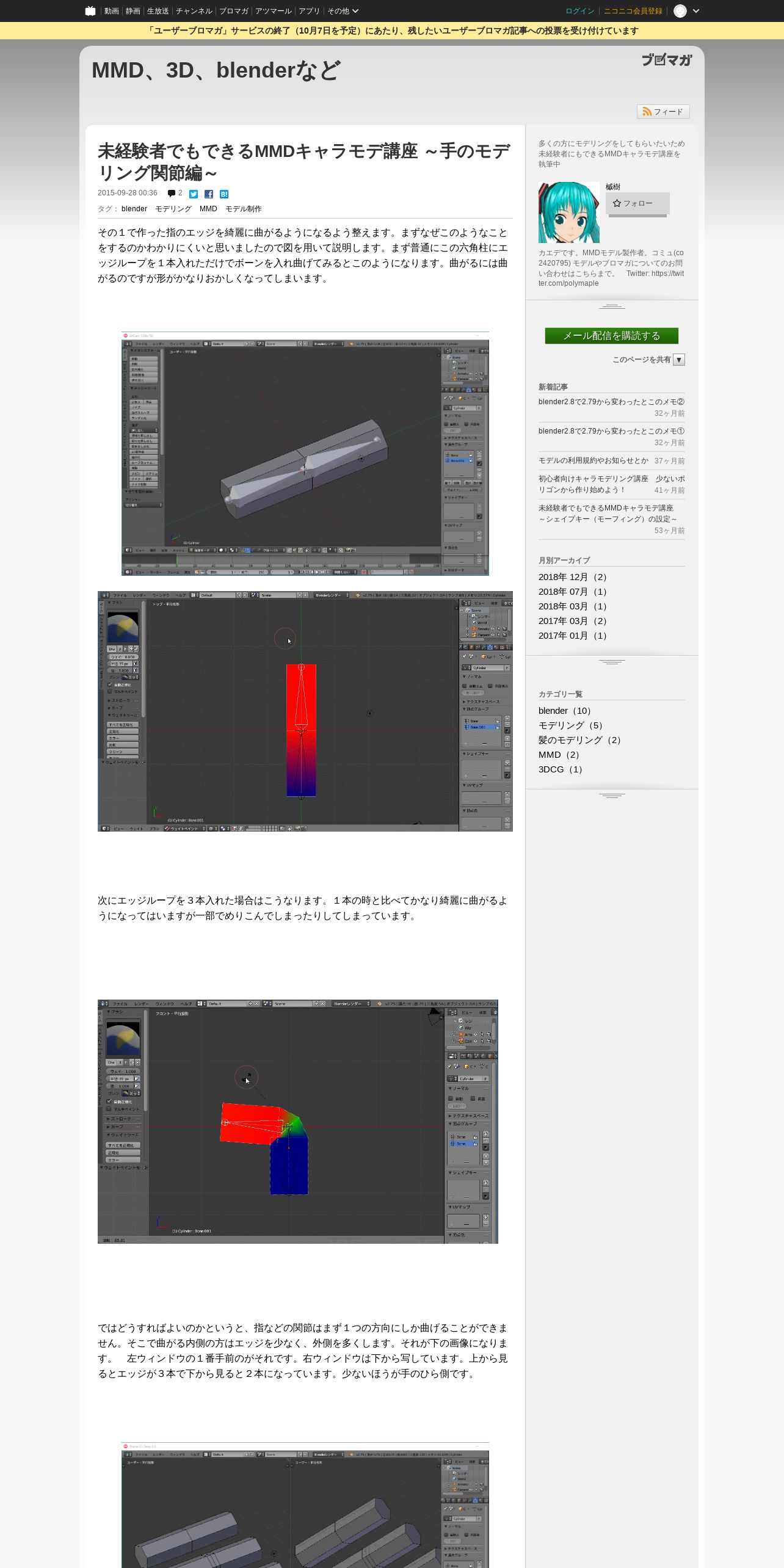Click the ブロマガ logo in the header
The image size is (784, 1568).
[x=667, y=60]
